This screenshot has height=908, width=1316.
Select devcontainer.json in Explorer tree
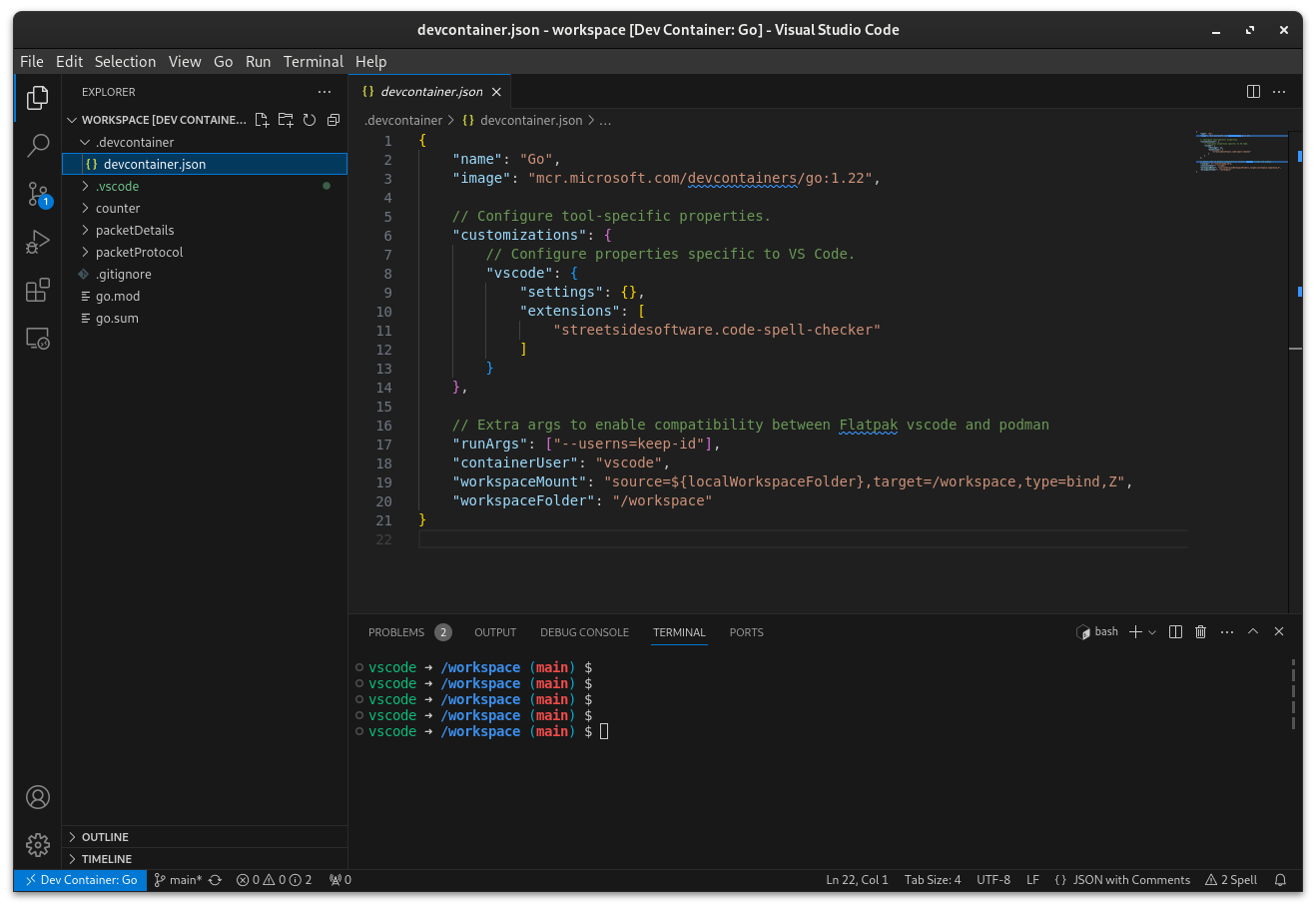pos(205,164)
